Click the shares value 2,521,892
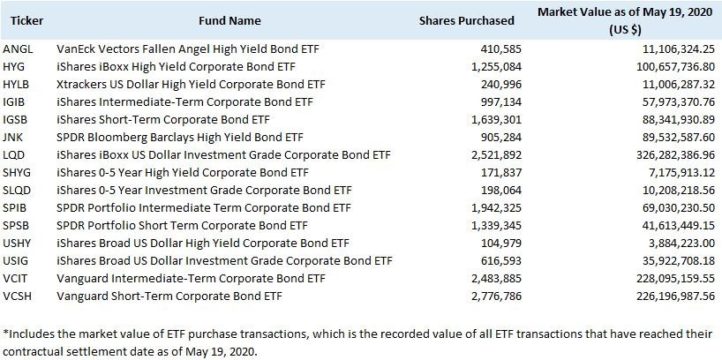The width and height of the screenshot is (722, 360). (496, 155)
